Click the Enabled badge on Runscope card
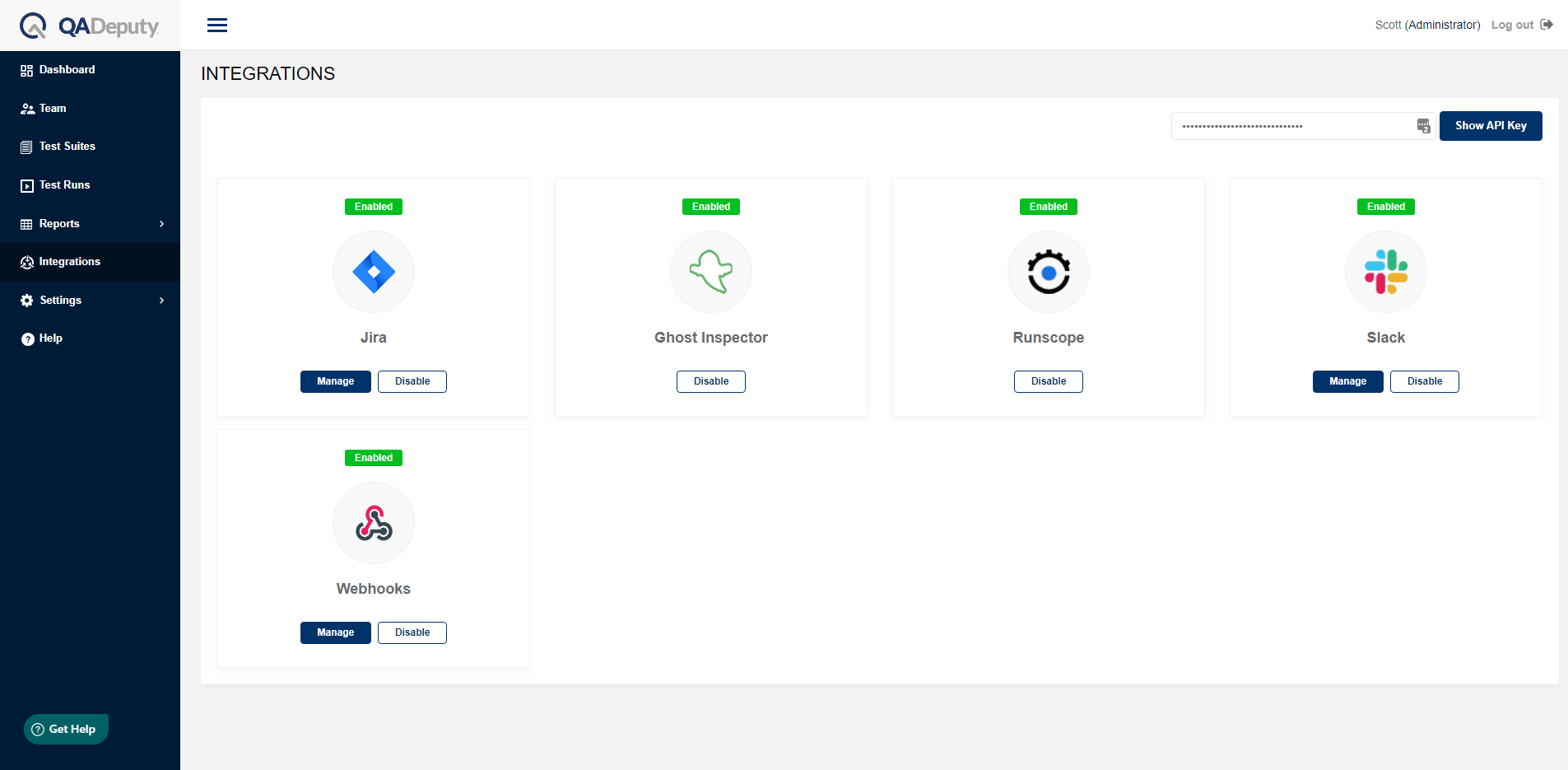This screenshot has height=770, width=1568. coord(1049,207)
